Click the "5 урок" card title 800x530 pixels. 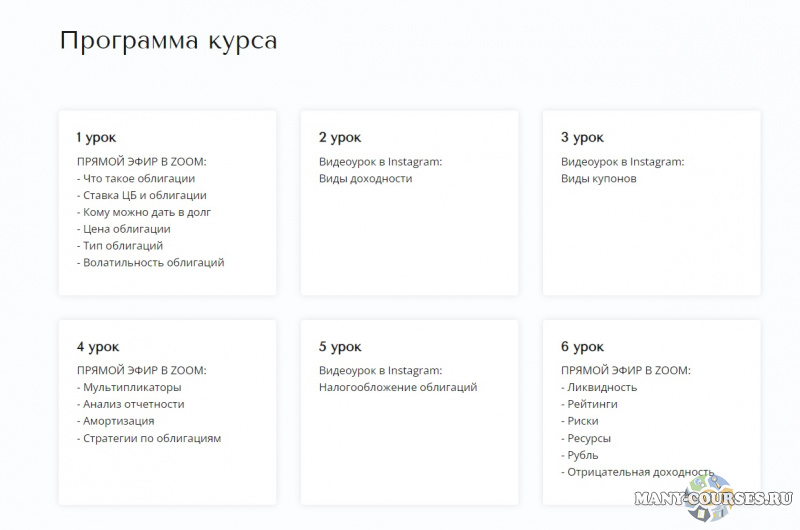tap(339, 346)
